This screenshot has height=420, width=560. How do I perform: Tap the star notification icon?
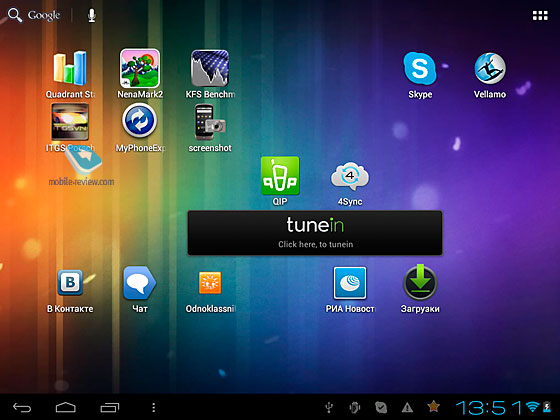(433, 406)
